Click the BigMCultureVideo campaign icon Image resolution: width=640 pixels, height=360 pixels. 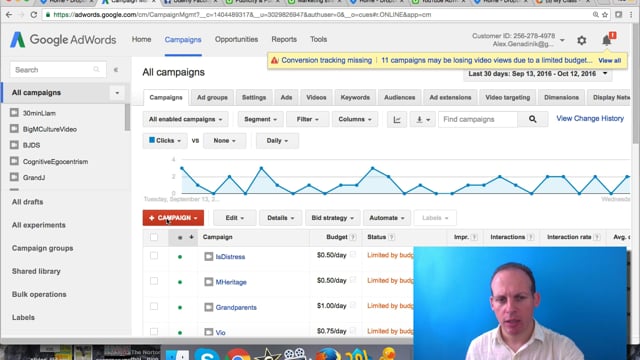click(14, 129)
